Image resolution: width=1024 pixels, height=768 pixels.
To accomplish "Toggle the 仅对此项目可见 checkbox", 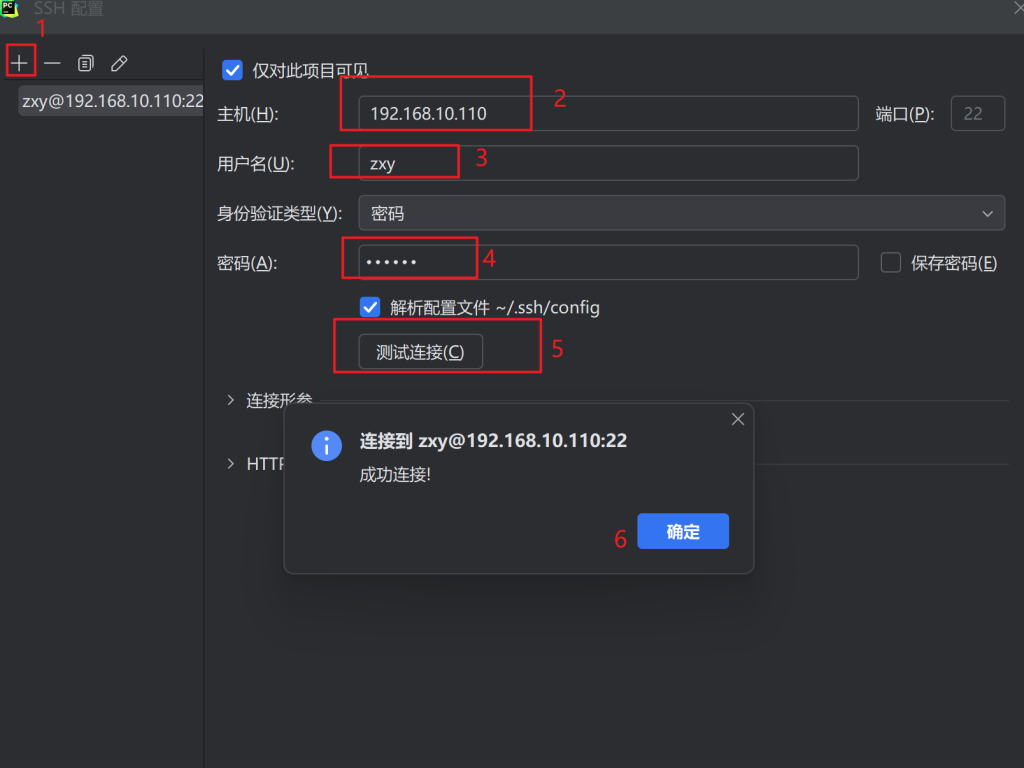I will click(x=232, y=70).
